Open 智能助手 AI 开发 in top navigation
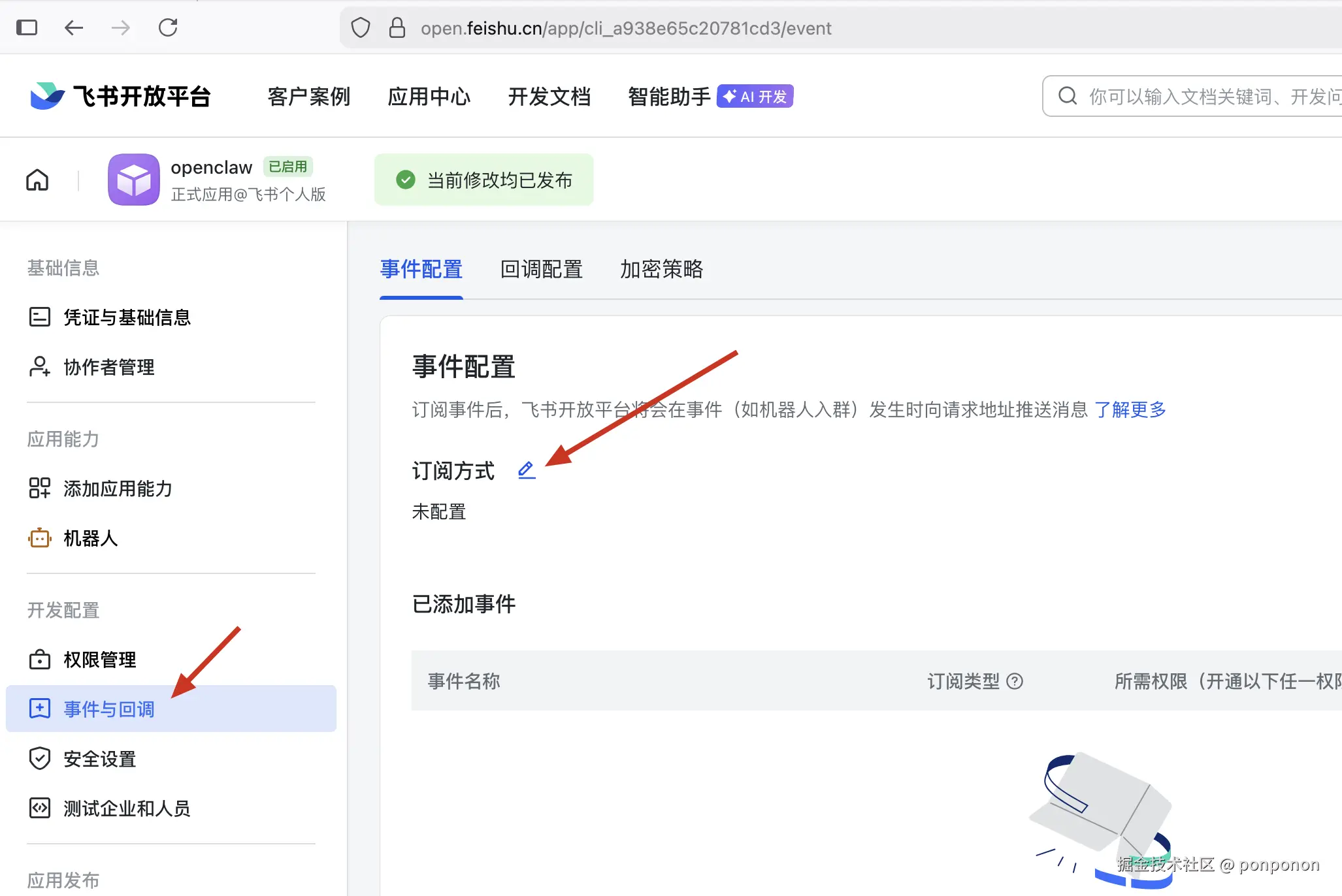1342x896 pixels. point(710,97)
